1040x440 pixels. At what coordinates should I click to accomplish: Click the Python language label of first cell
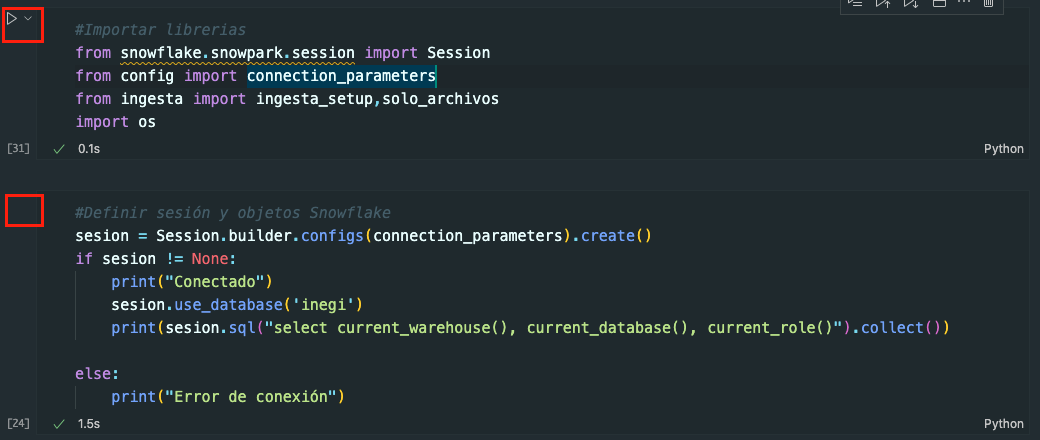tap(1004, 149)
